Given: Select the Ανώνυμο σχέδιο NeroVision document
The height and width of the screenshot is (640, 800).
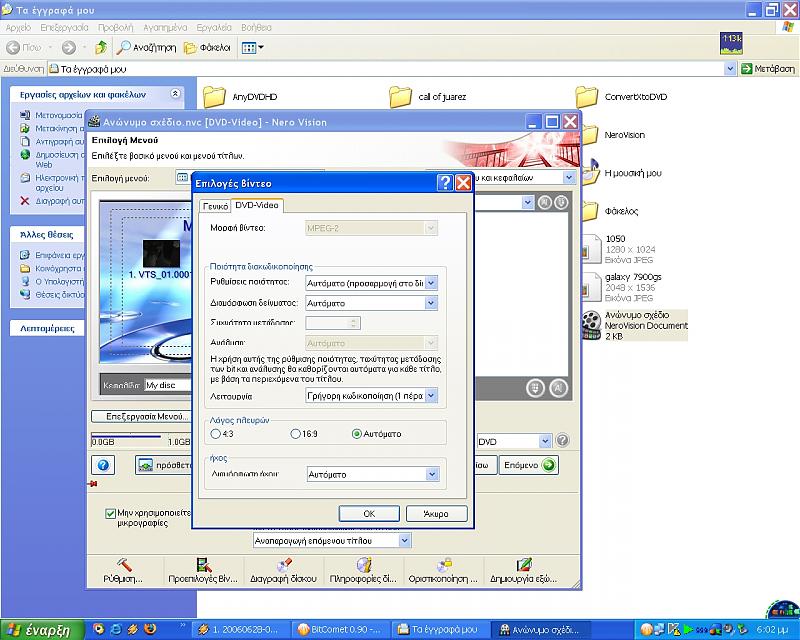Looking at the screenshot, I should tap(635, 325).
